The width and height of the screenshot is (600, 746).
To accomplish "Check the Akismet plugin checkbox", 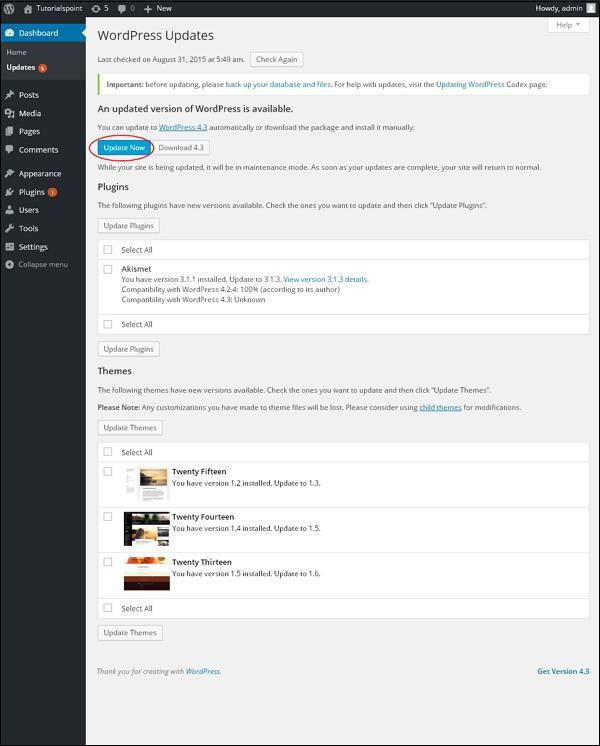I will pos(108,269).
